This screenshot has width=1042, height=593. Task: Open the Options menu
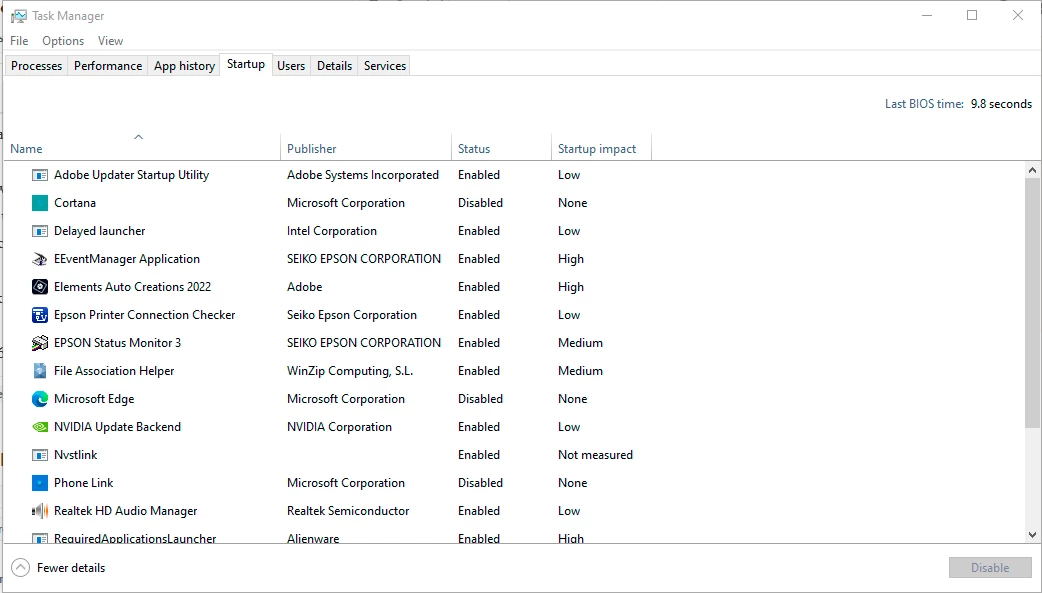pyautogui.click(x=63, y=41)
